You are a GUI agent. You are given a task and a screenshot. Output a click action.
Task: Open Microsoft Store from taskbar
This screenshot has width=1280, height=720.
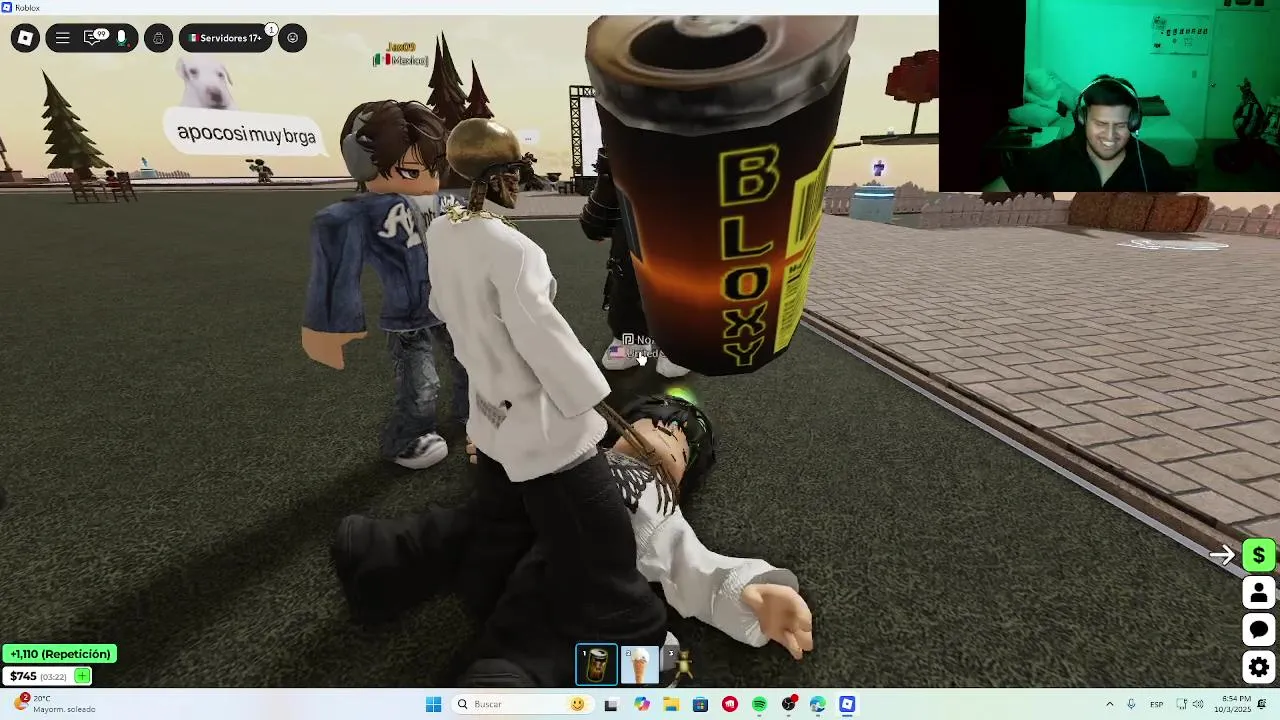pyautogui.click(x=700, y=704)
